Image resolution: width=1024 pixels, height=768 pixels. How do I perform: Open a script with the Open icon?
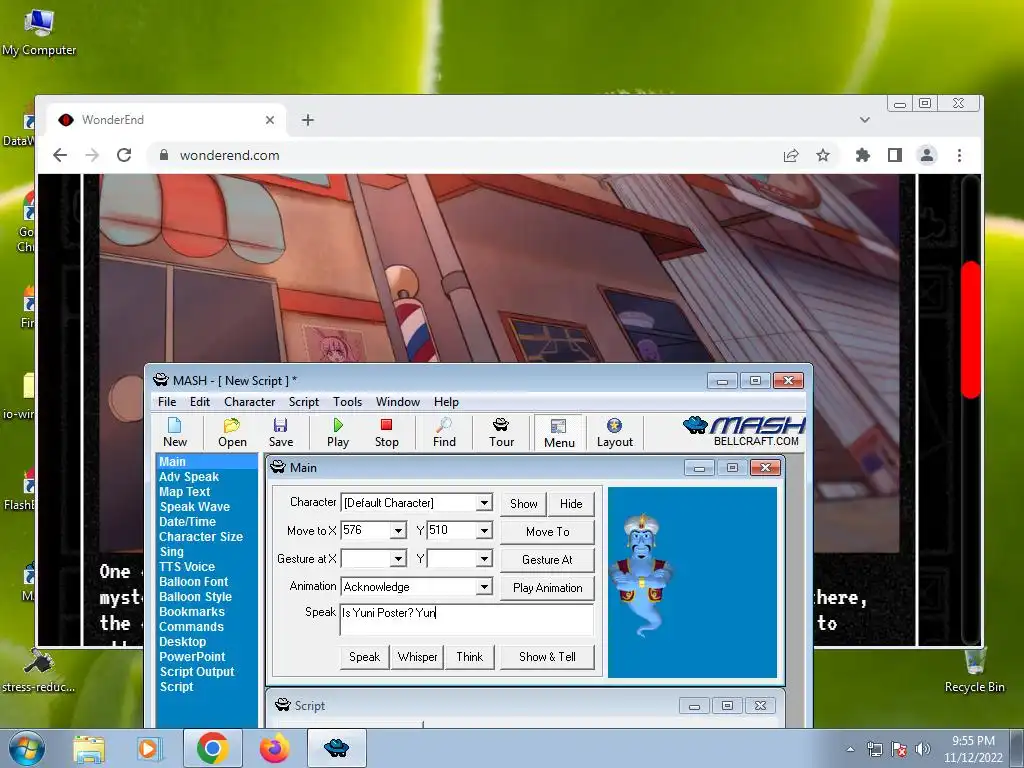click(x=232, y=432)
